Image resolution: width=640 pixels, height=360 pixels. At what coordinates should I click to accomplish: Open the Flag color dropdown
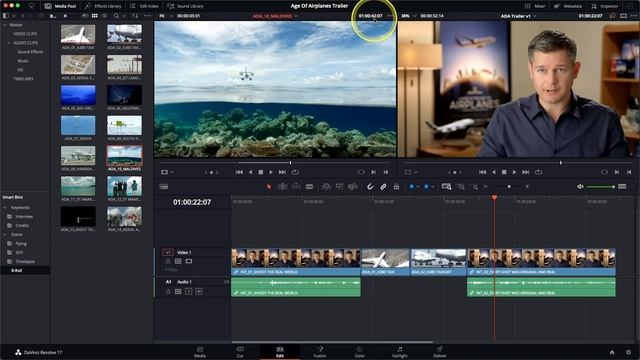click(418, 187)
